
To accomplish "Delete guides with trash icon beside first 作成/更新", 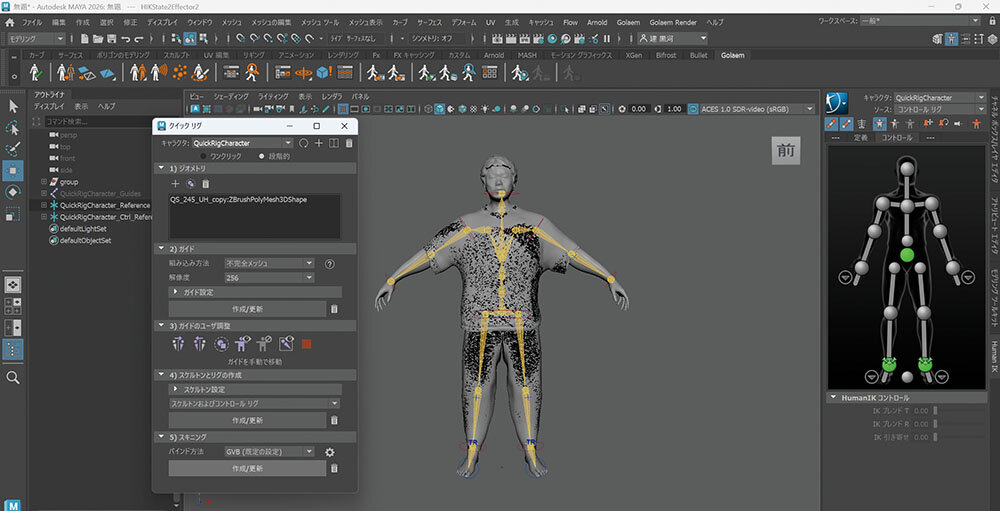I will (334, 309).
